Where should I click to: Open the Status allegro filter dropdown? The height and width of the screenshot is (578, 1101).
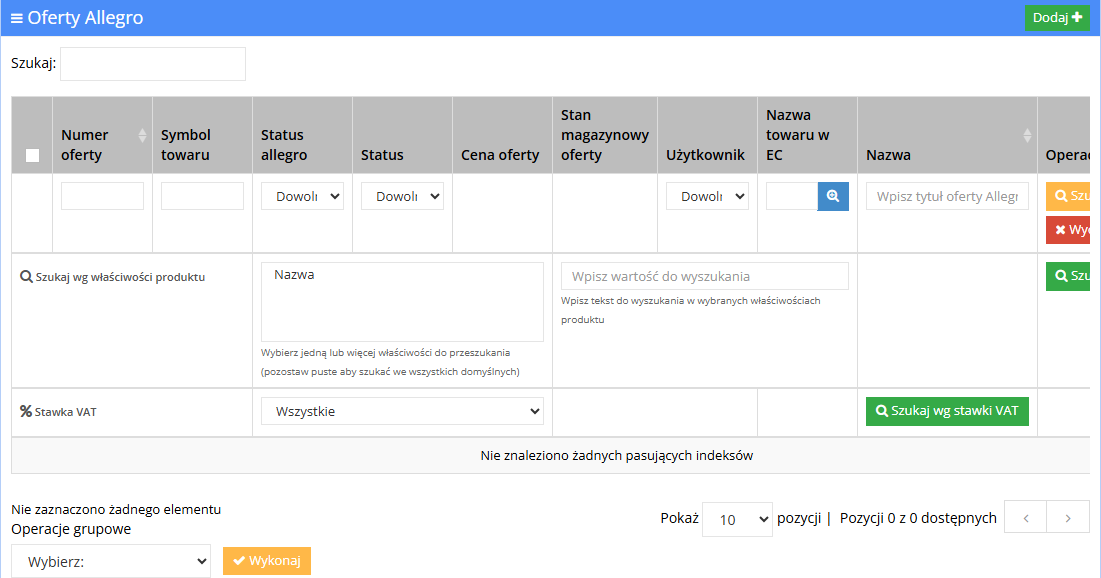click(x=302, y=196)
